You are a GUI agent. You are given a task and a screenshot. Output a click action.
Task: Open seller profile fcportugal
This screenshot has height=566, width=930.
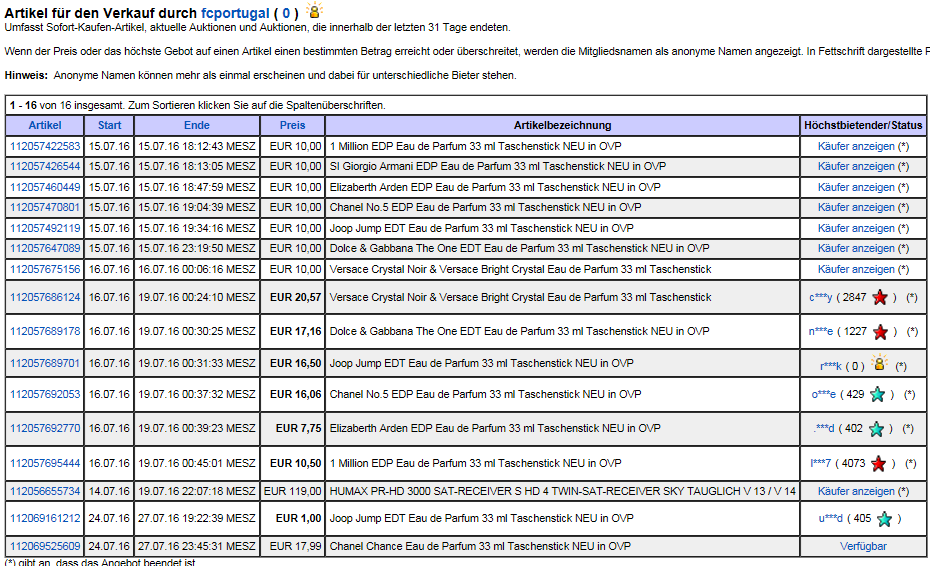click(235, 13)
